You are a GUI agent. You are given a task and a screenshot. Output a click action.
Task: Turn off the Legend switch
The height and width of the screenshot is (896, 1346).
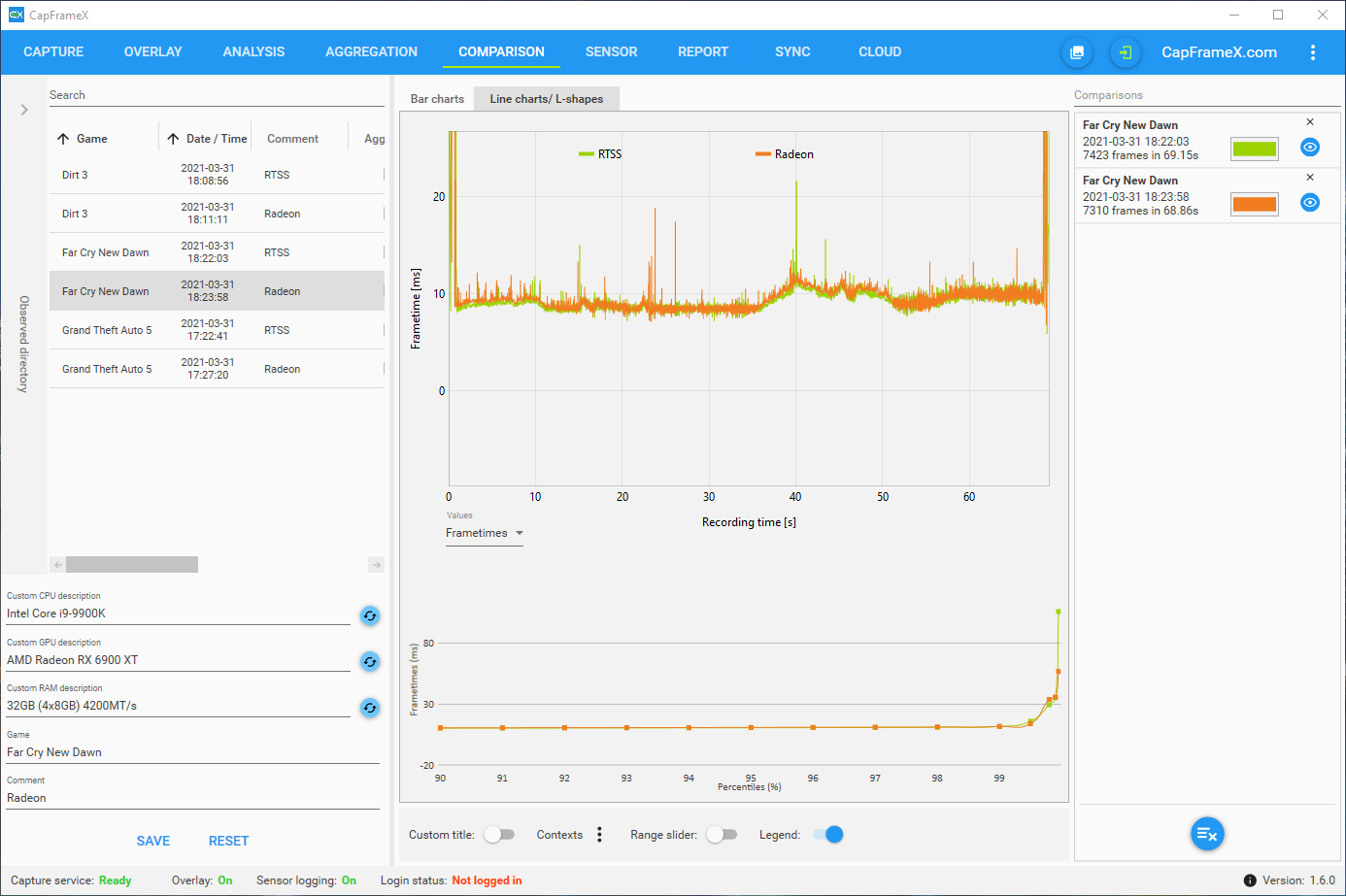(x=828, y=835)
